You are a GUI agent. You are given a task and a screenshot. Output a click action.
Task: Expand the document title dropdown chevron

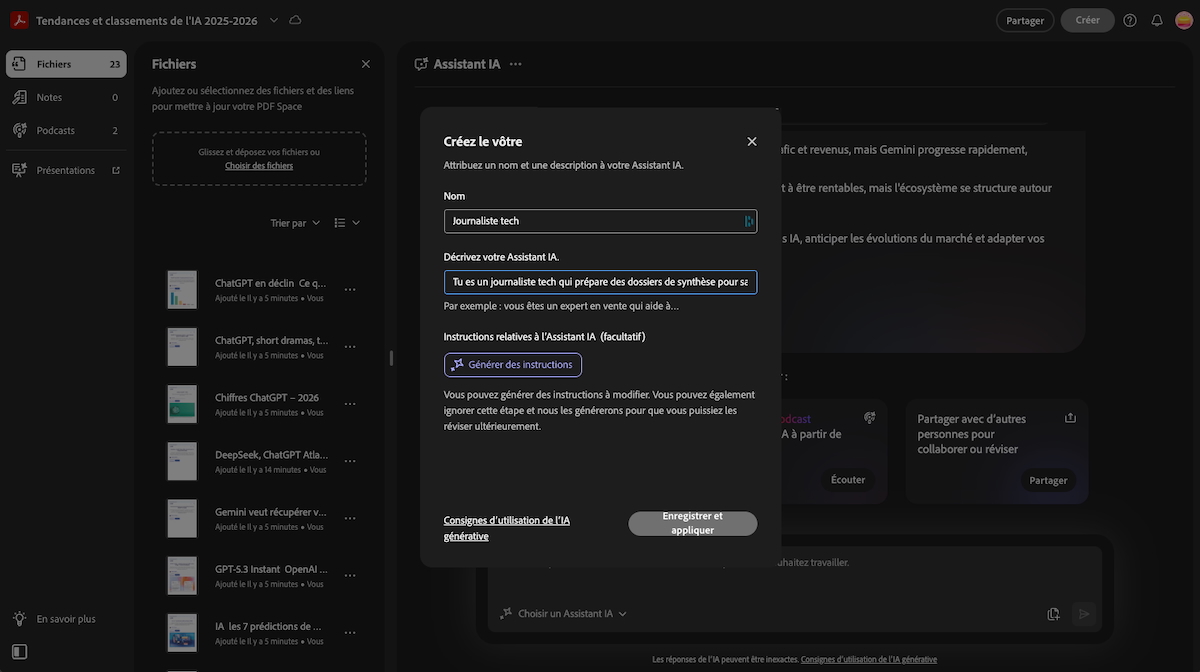pyautogui.click(x=274, y=20)
